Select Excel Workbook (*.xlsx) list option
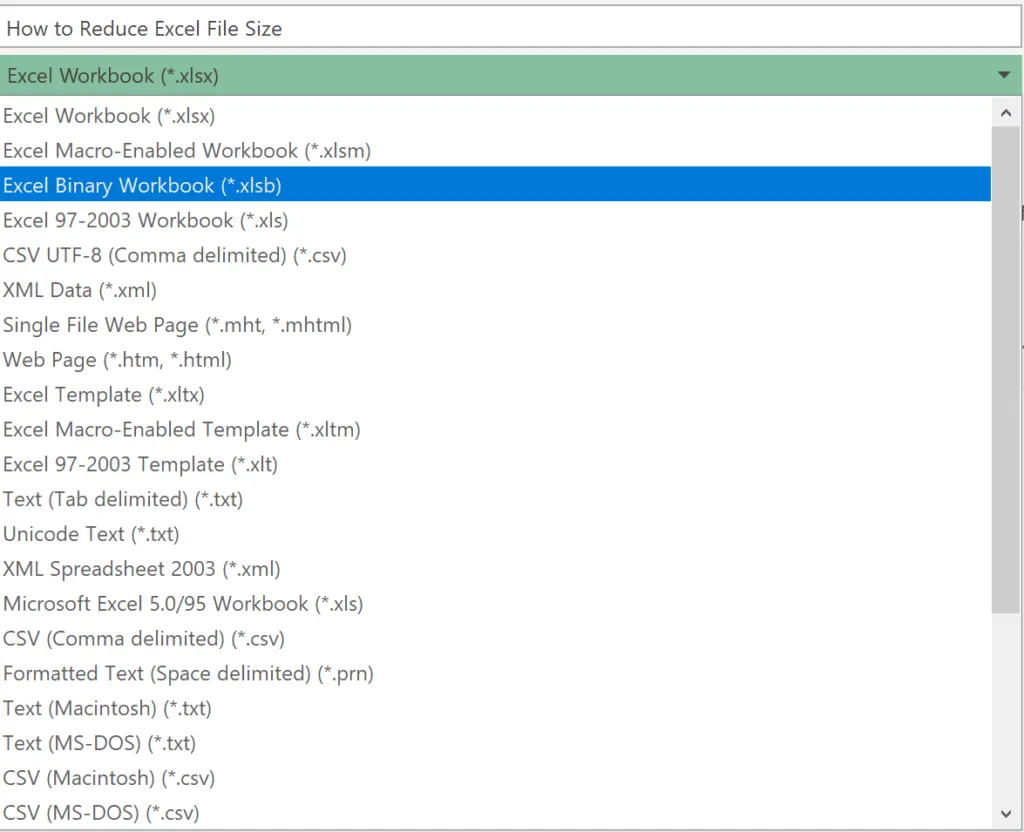 click(x=496, y=116)
